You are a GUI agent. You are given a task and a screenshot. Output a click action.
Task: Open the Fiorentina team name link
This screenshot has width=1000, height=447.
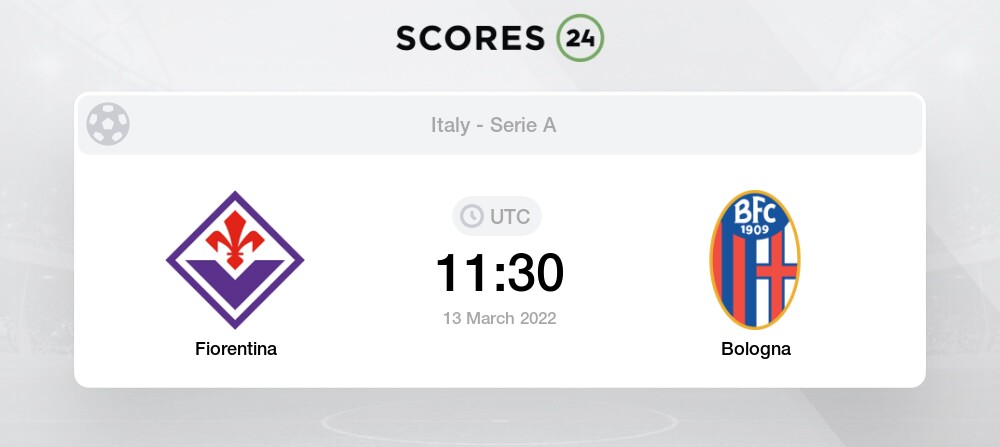236,349
